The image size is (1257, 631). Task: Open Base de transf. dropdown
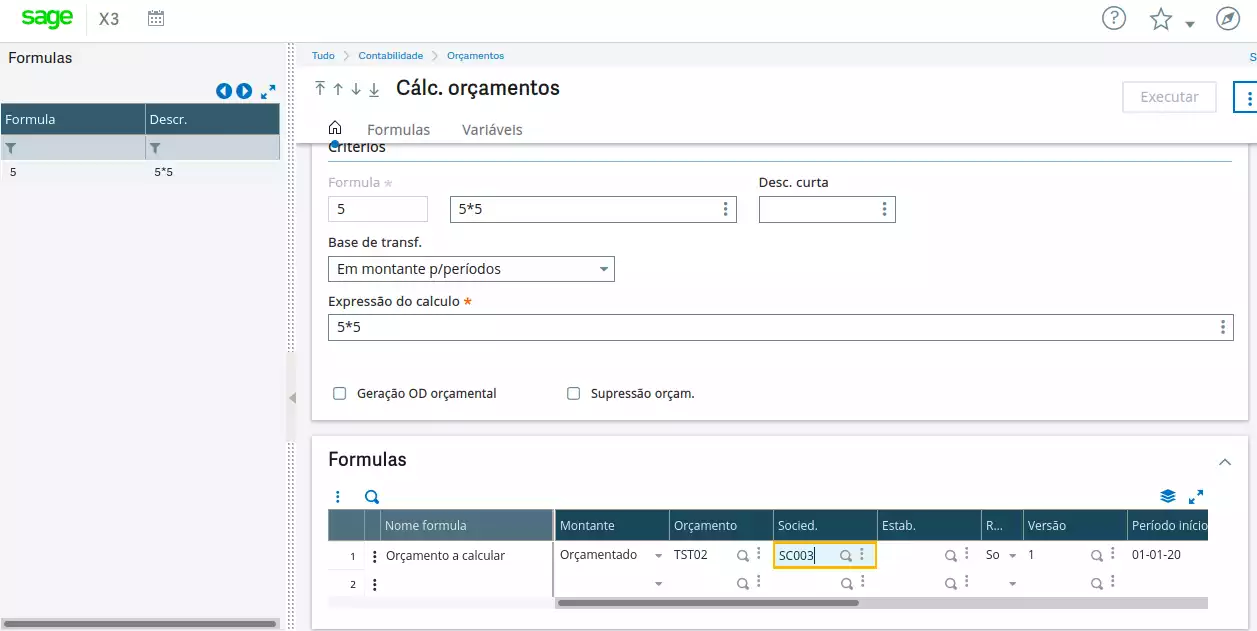coord(603,269)
